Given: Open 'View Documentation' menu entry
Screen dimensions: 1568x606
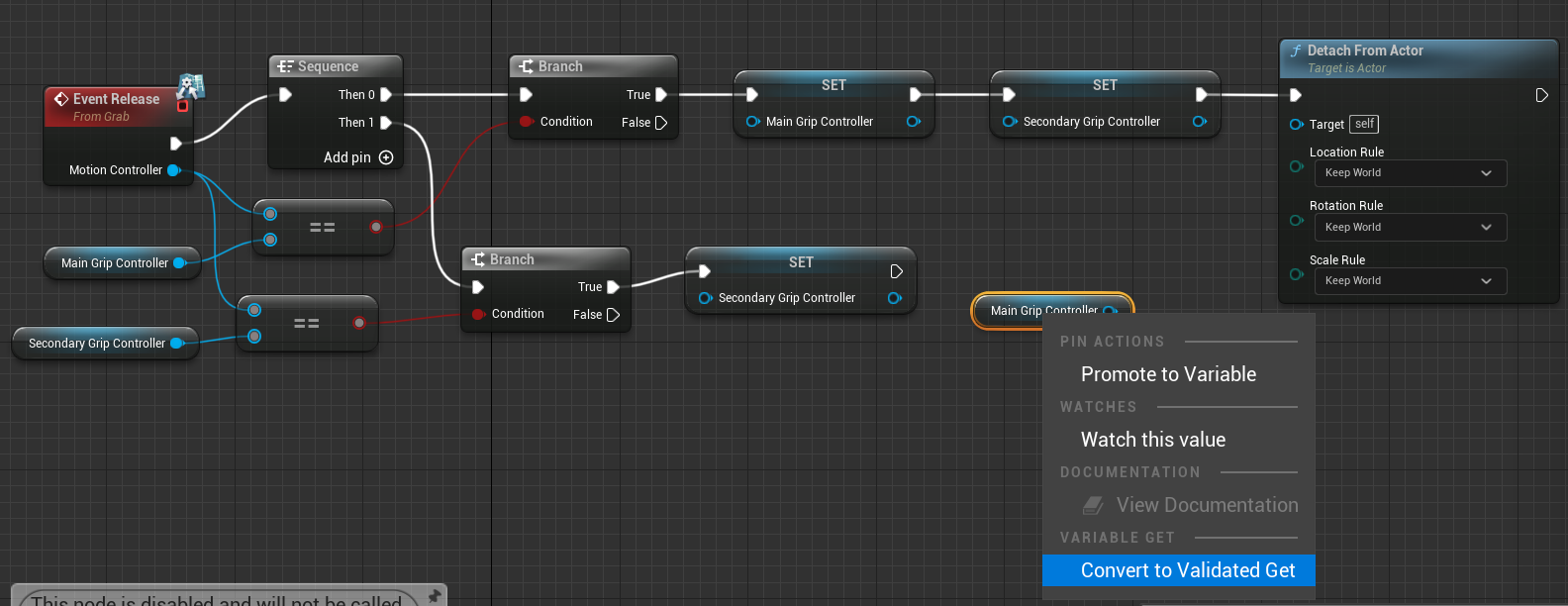Looking at the screenshot, I should [x=1190, y=505].
